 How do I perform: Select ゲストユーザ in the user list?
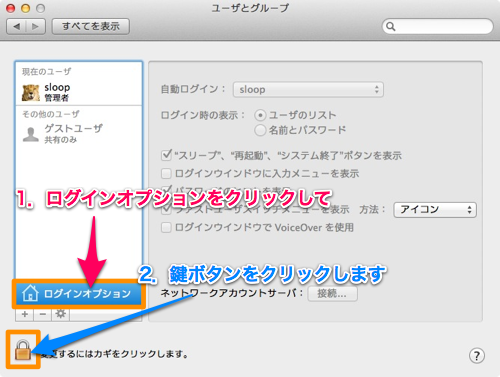[79, 134]
